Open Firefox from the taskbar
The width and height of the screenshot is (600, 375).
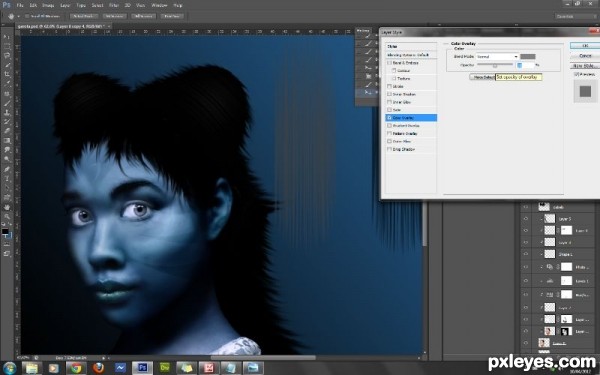pyautogui.click(x=98, y=368)
